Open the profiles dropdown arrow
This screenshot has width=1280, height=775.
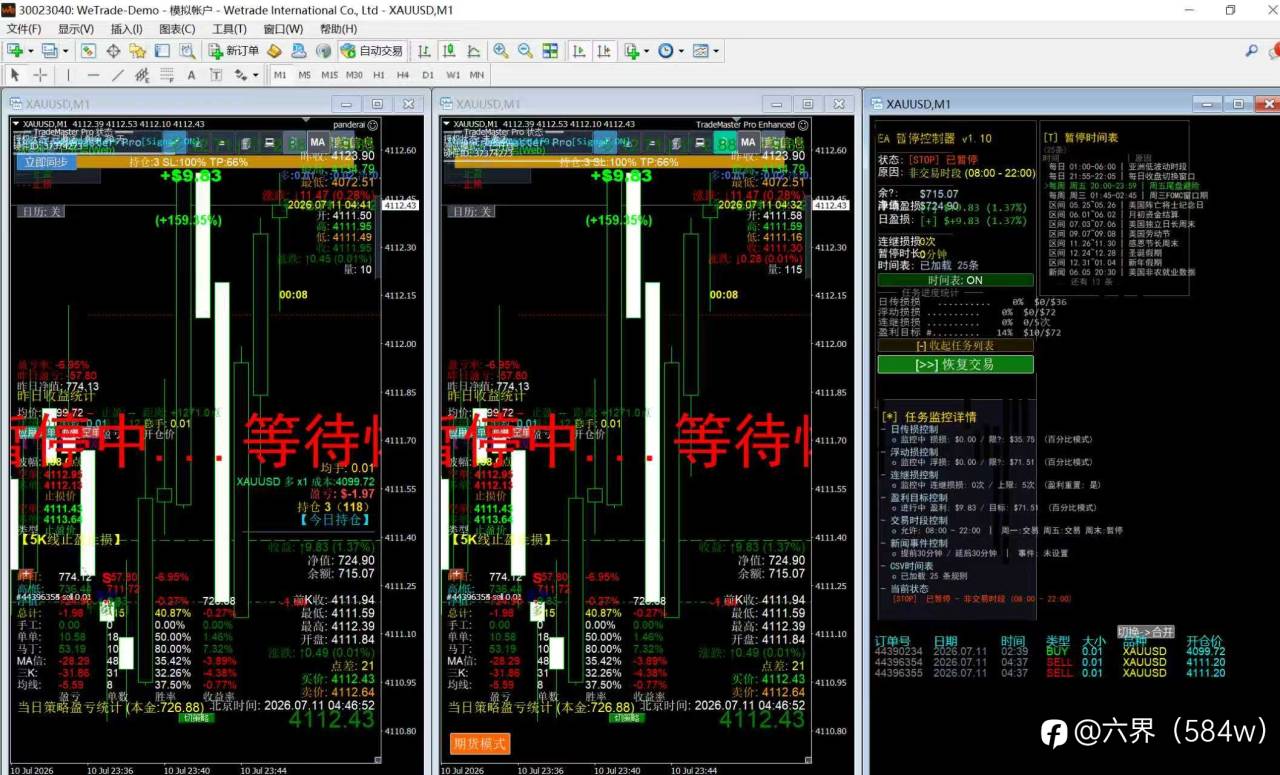click(65, 51)
